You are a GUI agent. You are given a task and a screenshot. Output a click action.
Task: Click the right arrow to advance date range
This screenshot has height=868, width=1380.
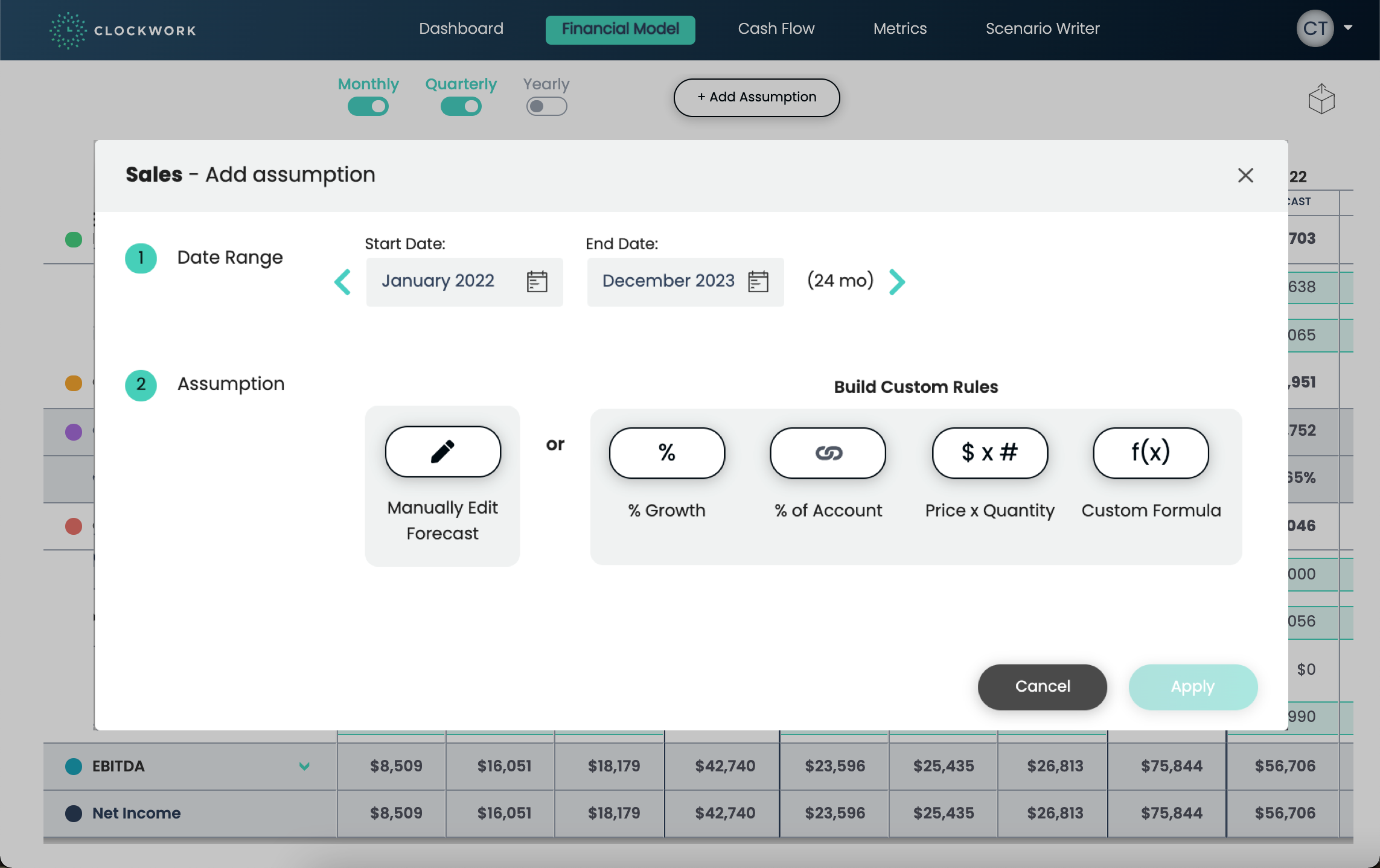[x=896, y=281]
